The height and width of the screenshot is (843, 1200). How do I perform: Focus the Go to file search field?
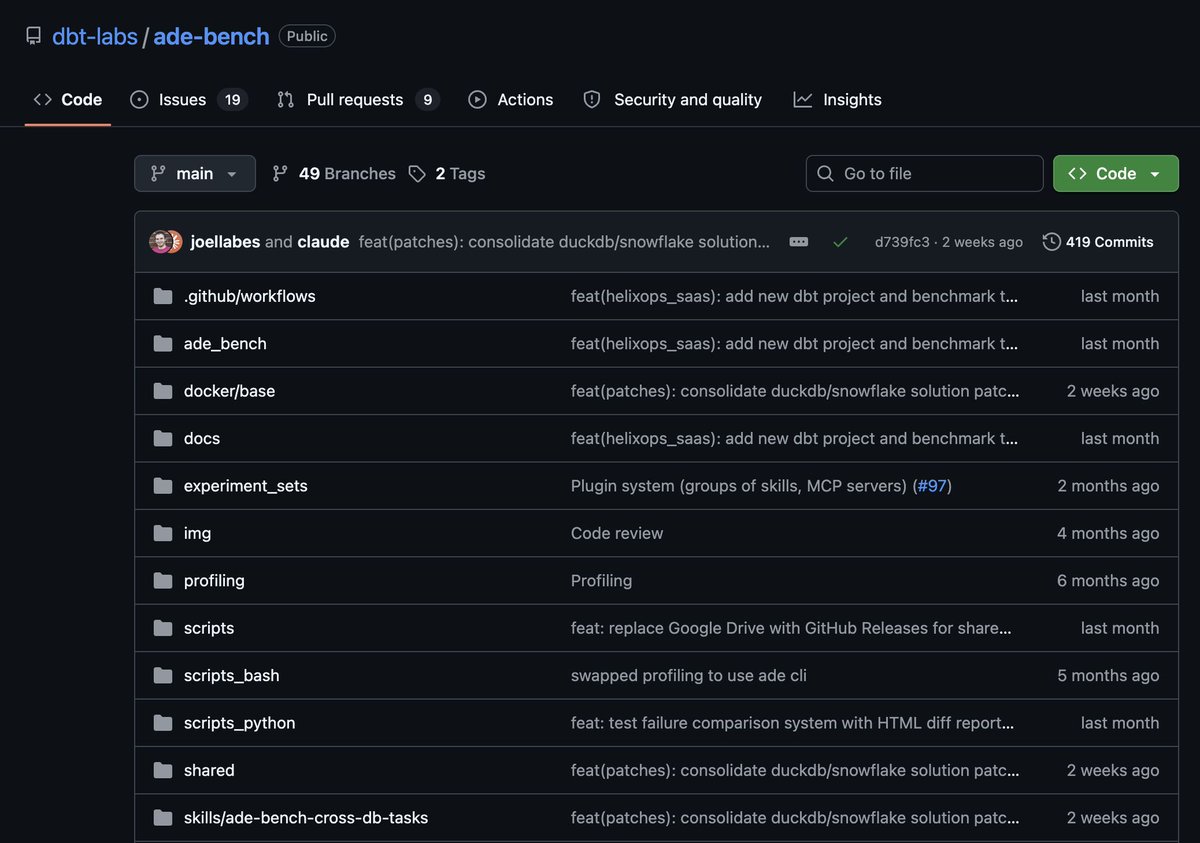coord(924,173)
